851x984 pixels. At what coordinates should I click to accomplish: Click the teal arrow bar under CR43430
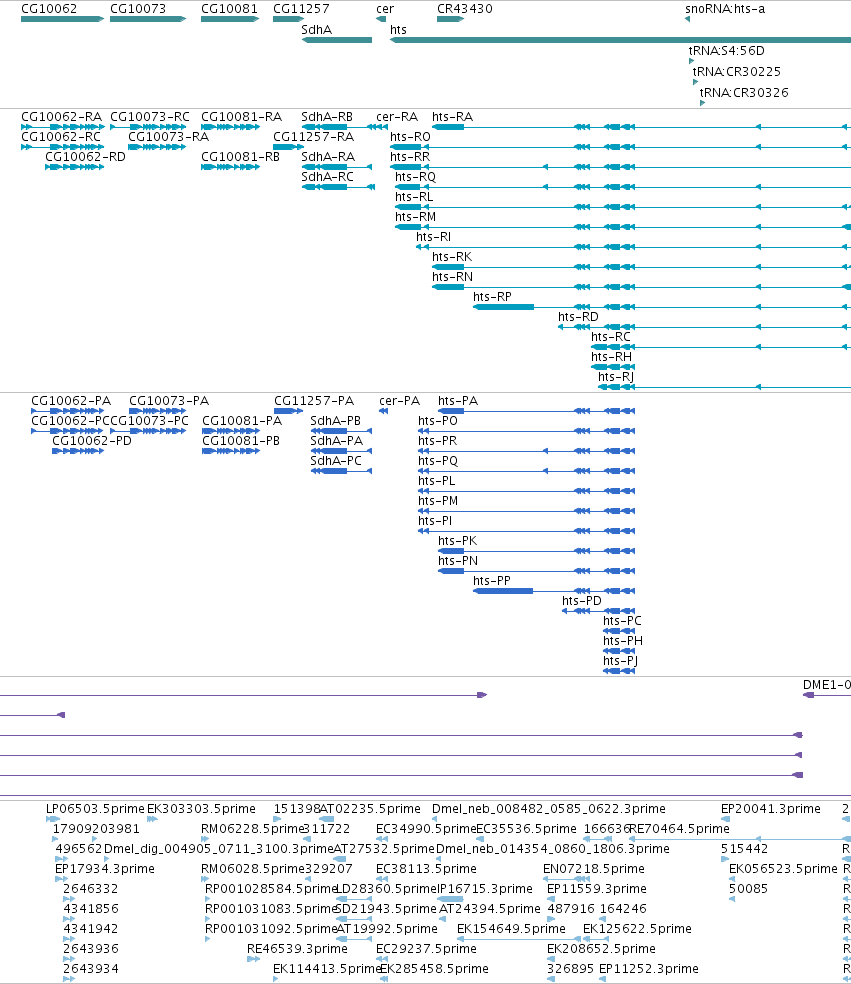(450, 19)
